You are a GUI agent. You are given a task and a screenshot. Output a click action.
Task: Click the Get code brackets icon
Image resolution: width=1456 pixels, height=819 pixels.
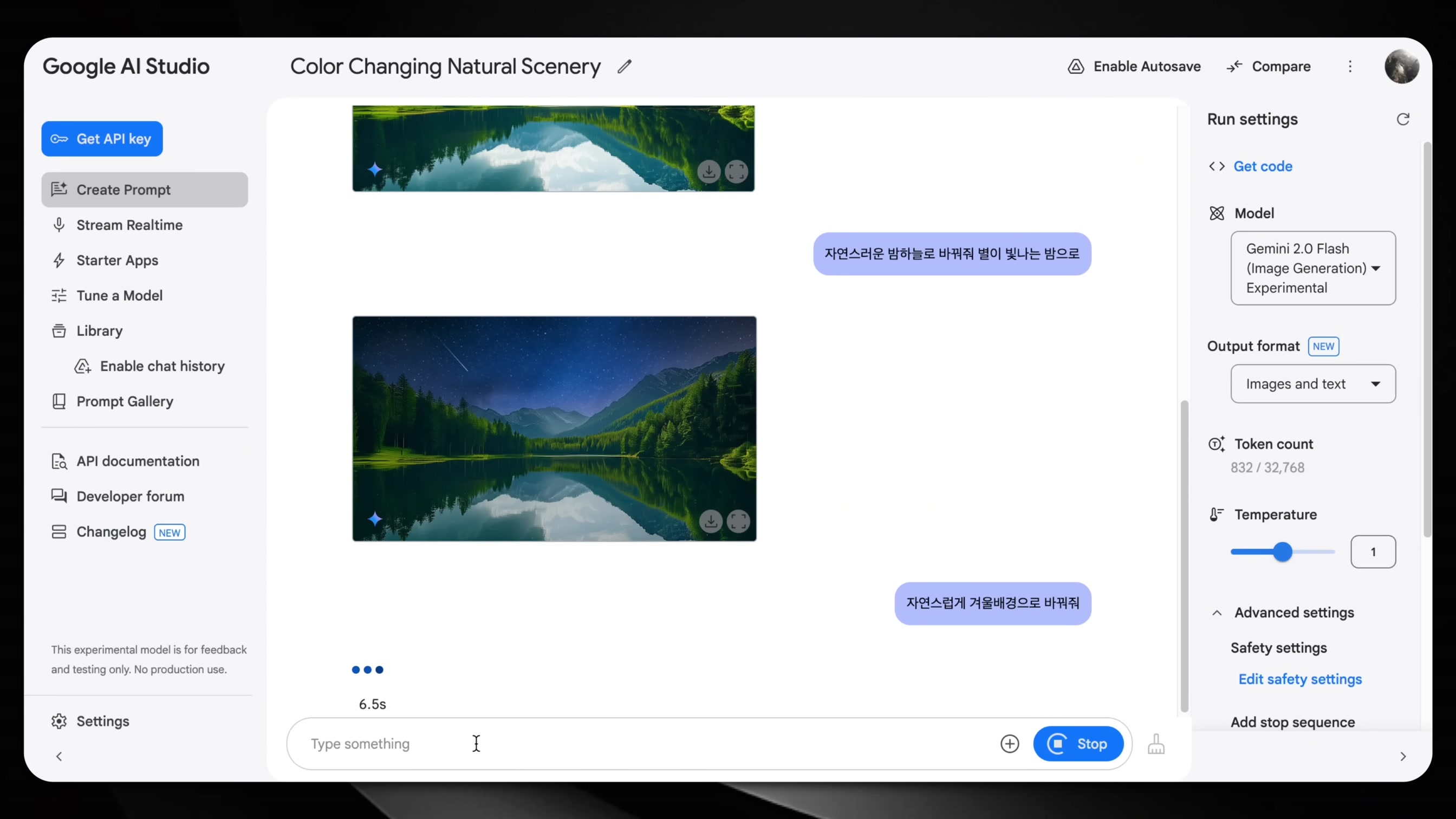(1217, 166)
